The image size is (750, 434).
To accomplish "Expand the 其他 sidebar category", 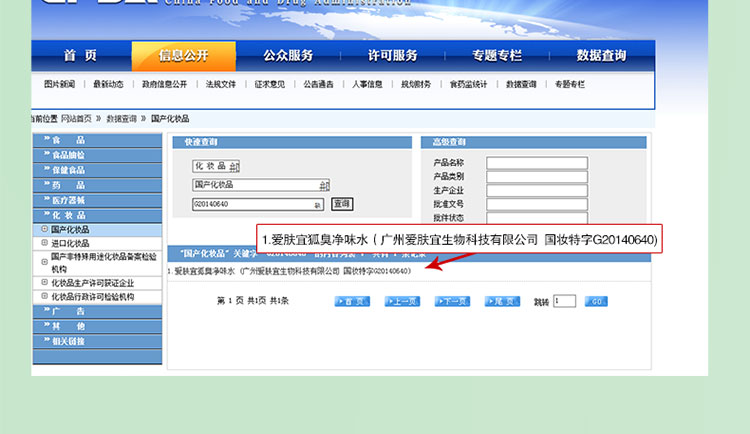I will pyautogui.click(x=97, y=326).
